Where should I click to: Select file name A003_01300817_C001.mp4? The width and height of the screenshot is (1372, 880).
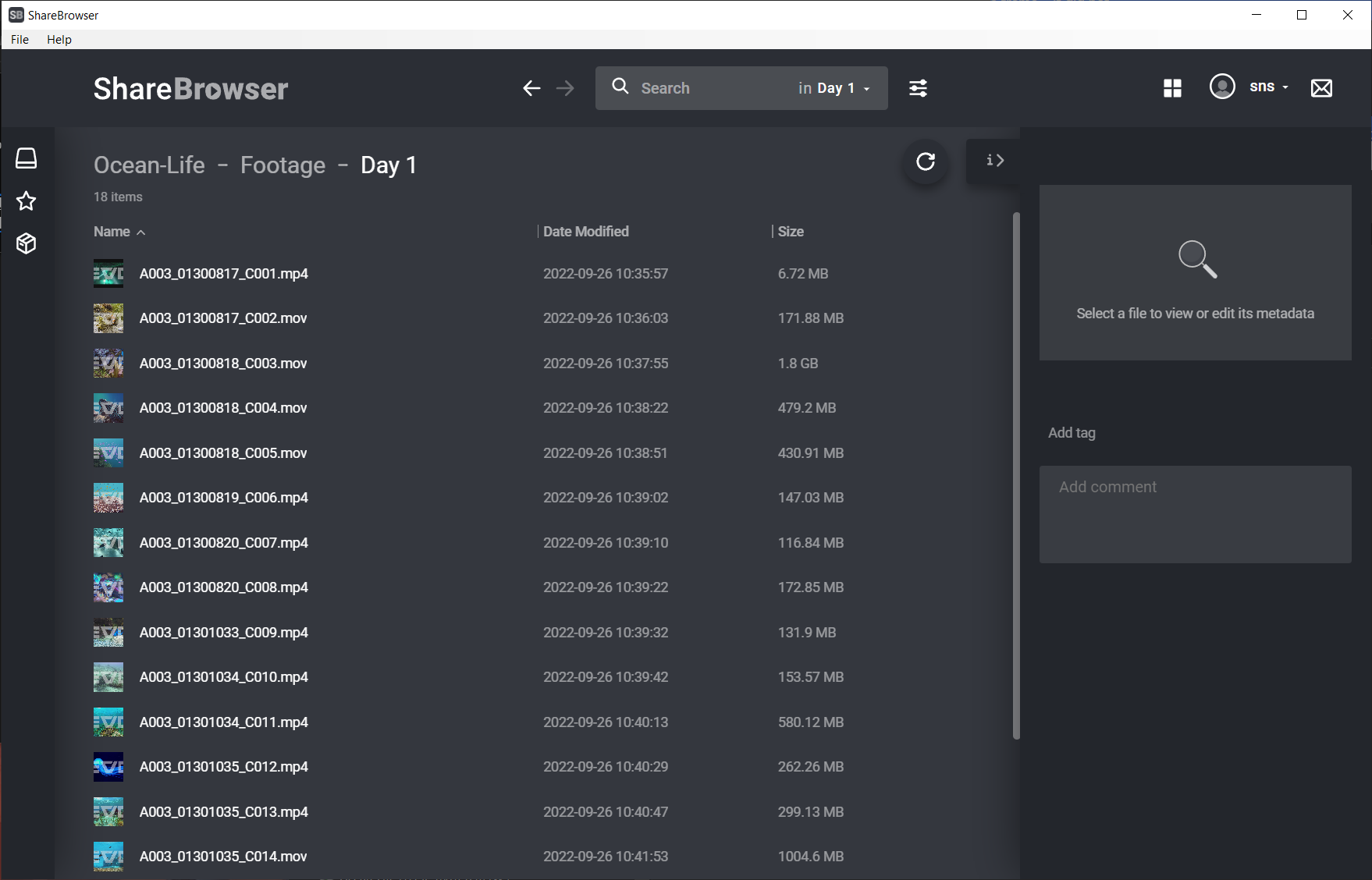click(x=223, y=274)
